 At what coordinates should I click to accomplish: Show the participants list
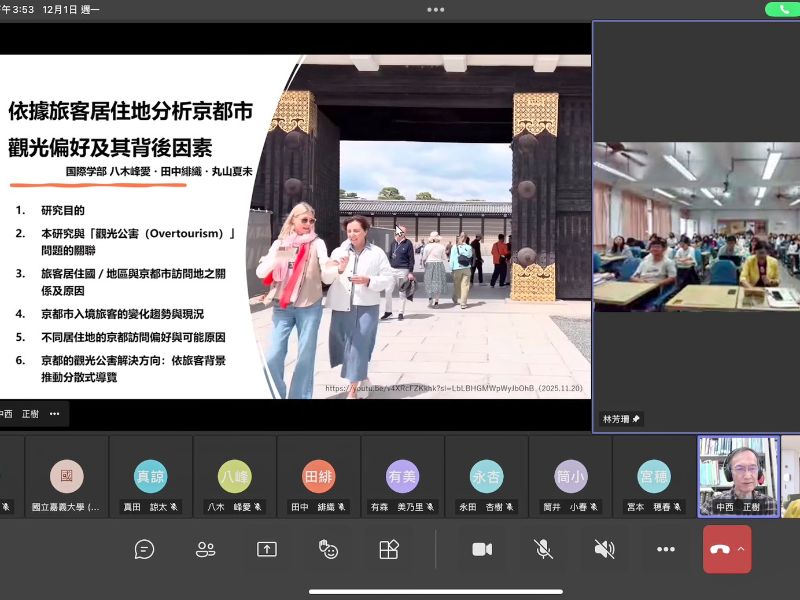[x=204, y=549]
